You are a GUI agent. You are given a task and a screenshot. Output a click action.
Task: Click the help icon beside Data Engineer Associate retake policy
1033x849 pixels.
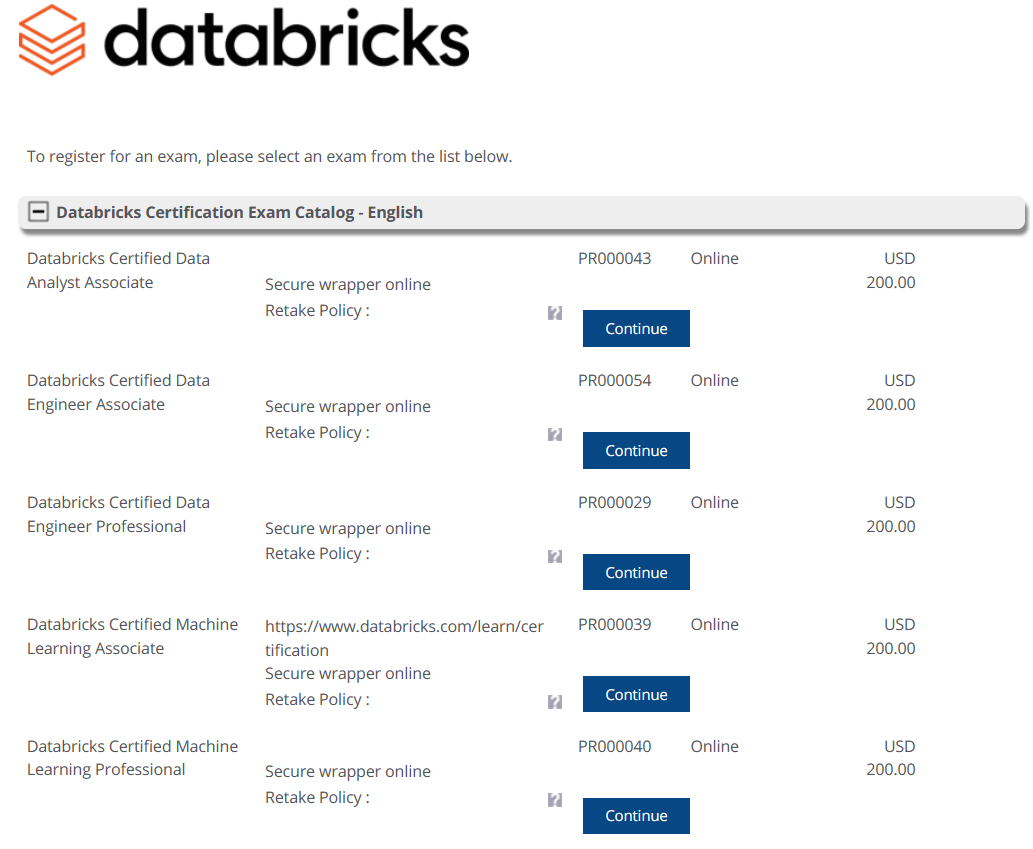coord(554,435)
